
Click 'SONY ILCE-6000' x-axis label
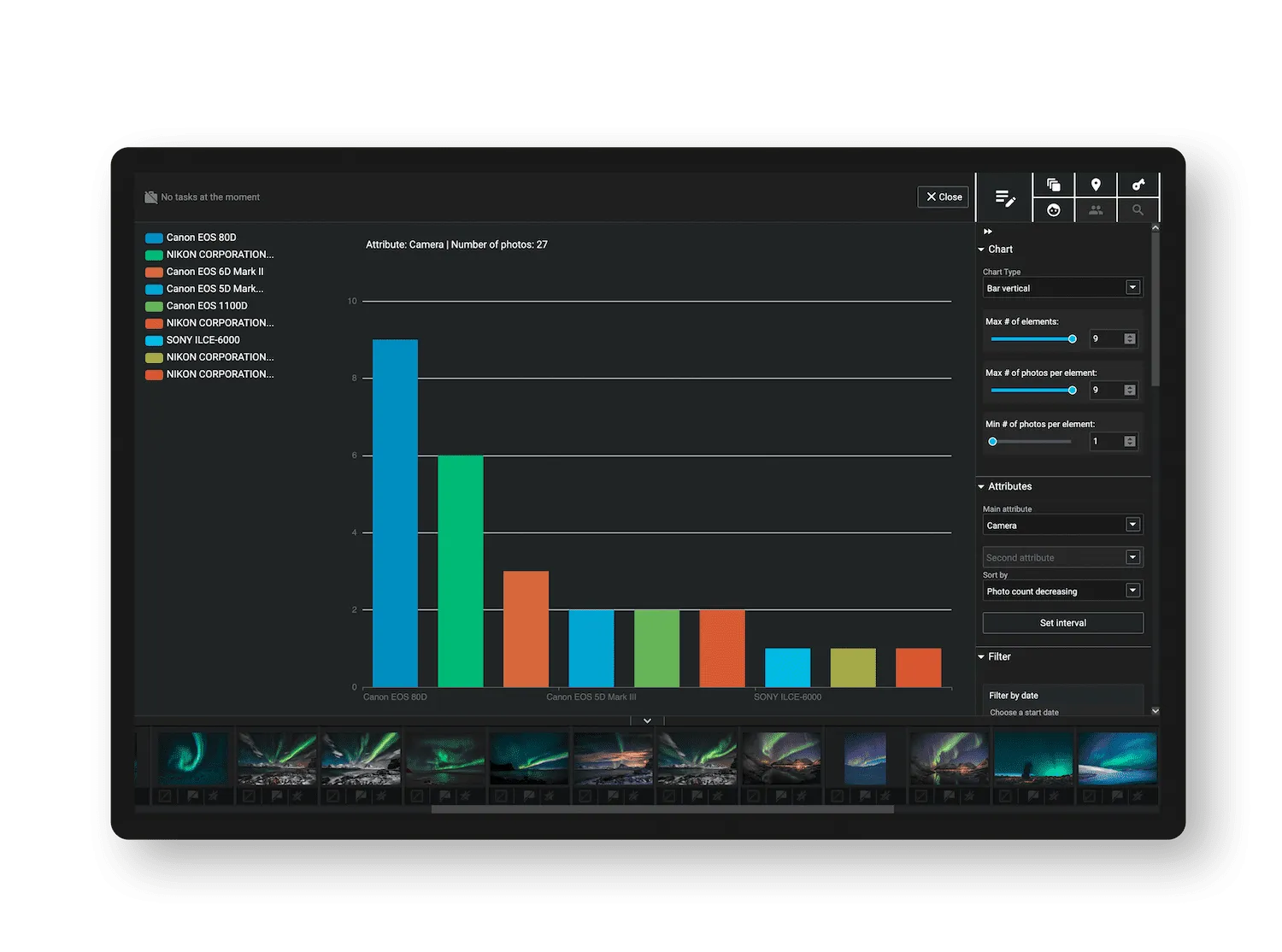[787, 697]
